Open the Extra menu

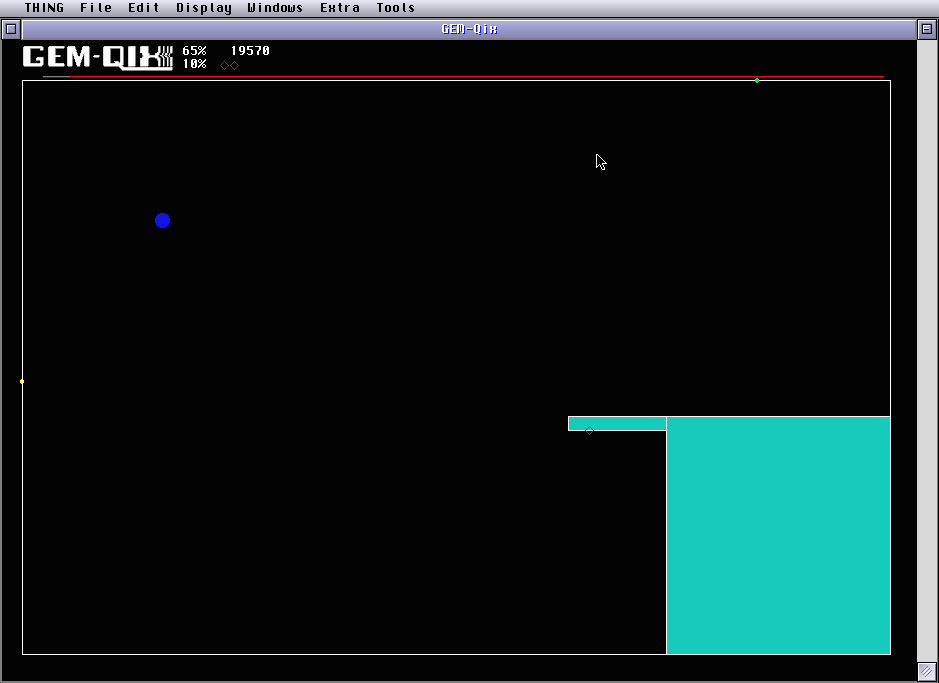coord(340,8)
